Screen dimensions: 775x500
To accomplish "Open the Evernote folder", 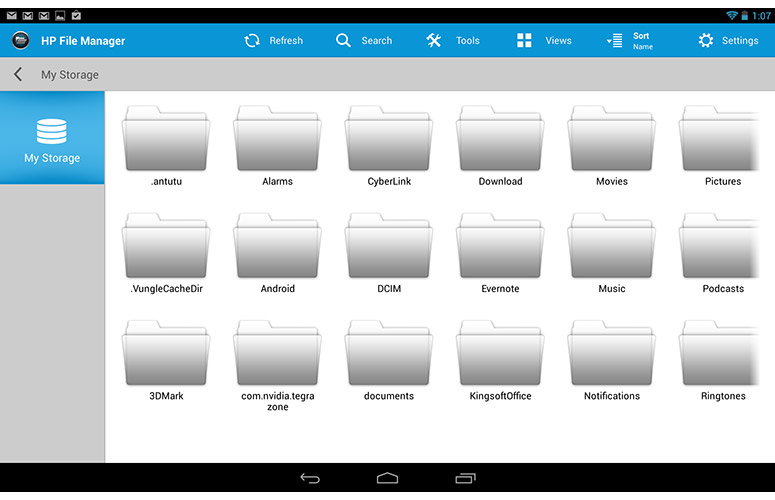I will 500,253.
